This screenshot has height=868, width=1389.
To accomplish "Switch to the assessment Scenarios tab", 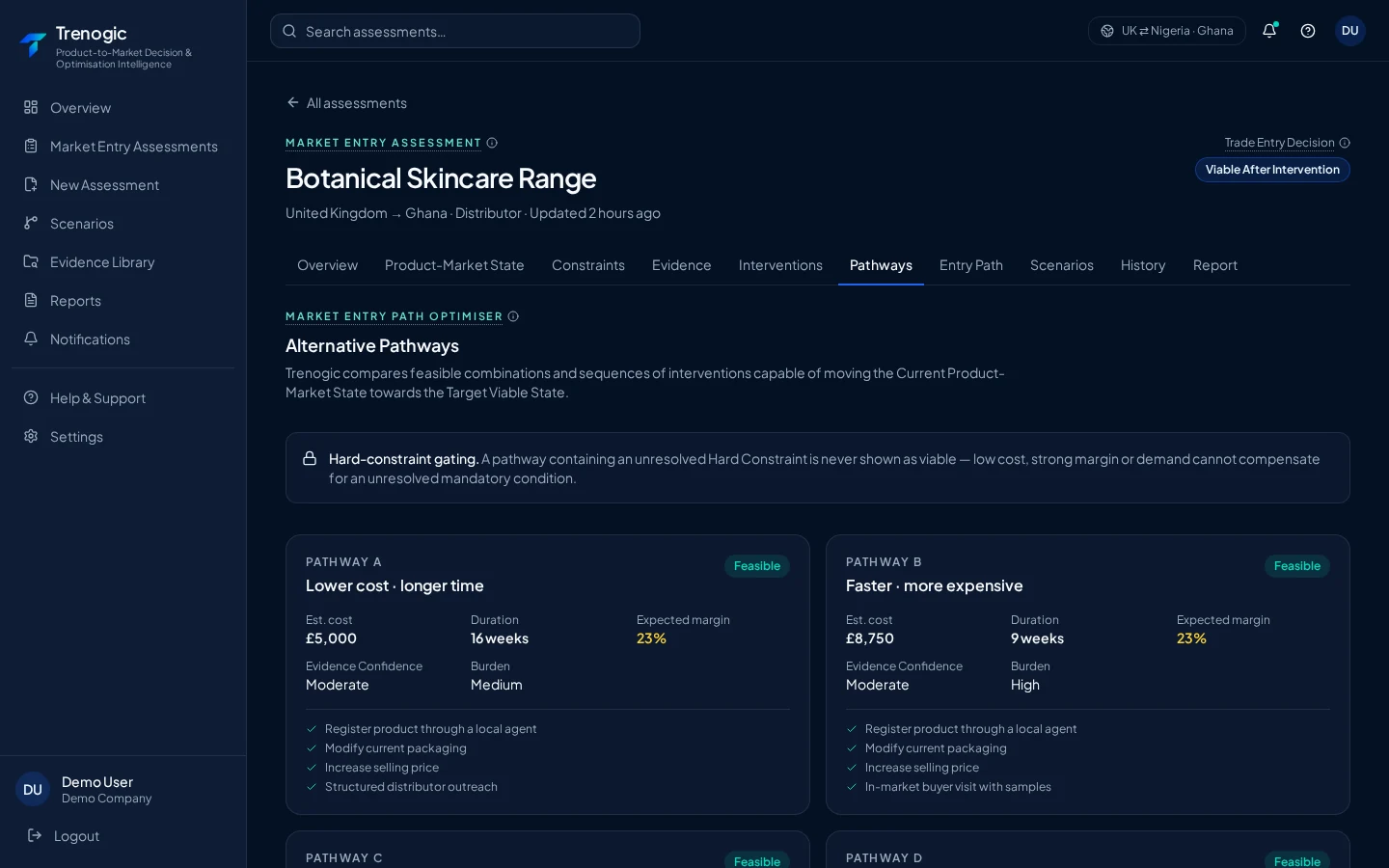I will (x=1062, y=265).
